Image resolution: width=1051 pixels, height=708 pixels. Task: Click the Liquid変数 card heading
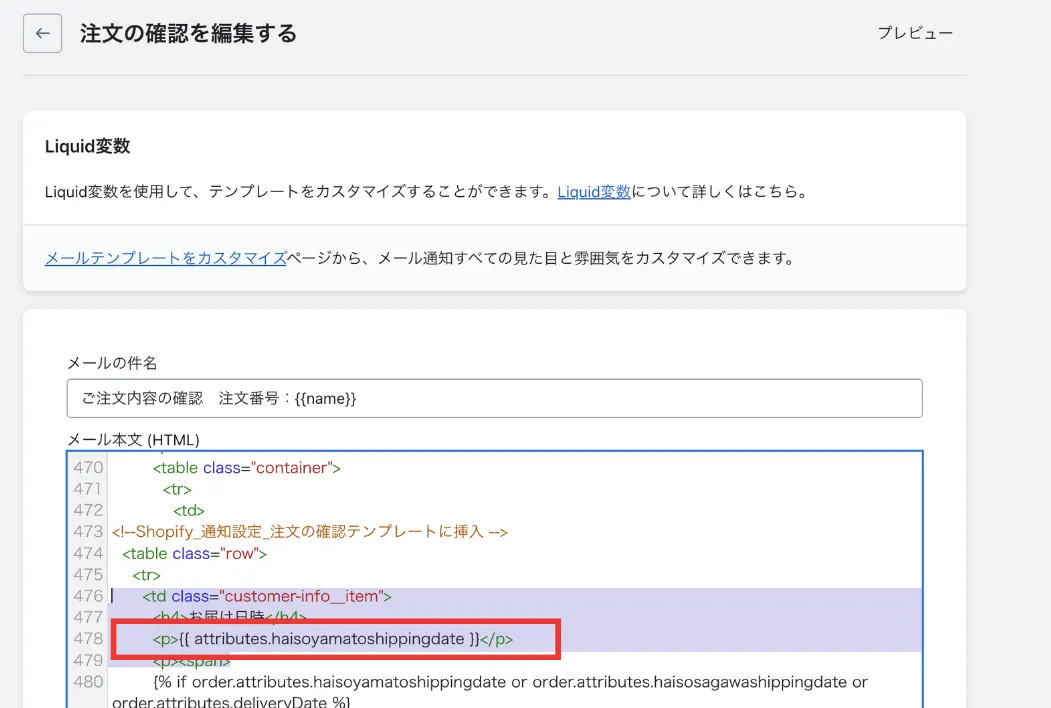coord(88,147)
